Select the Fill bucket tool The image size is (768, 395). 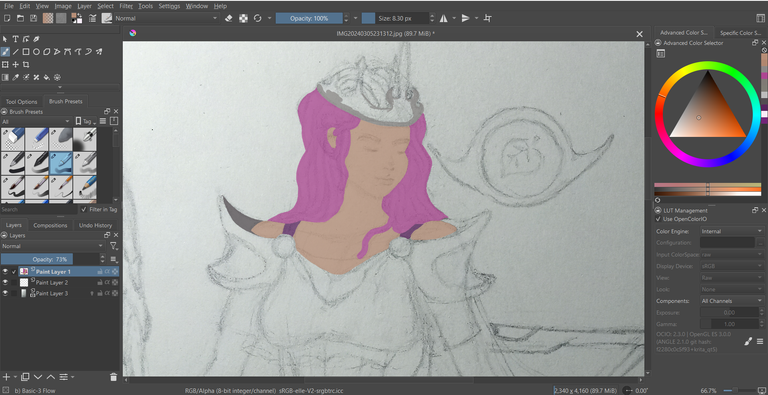coord(47,77)
